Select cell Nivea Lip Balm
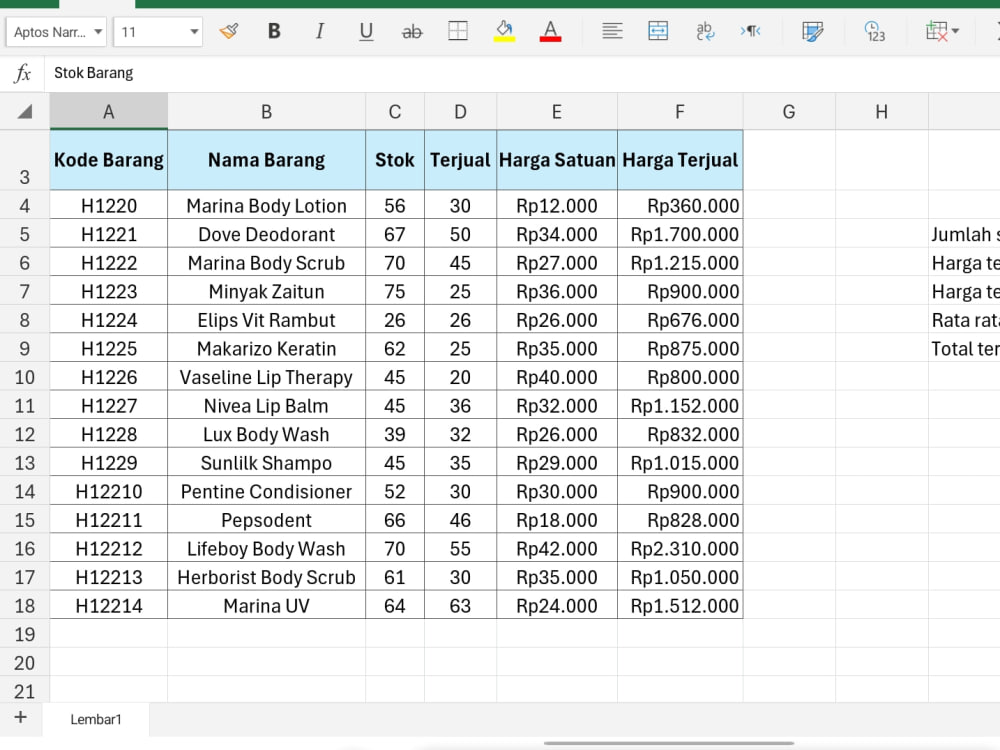 267,406
